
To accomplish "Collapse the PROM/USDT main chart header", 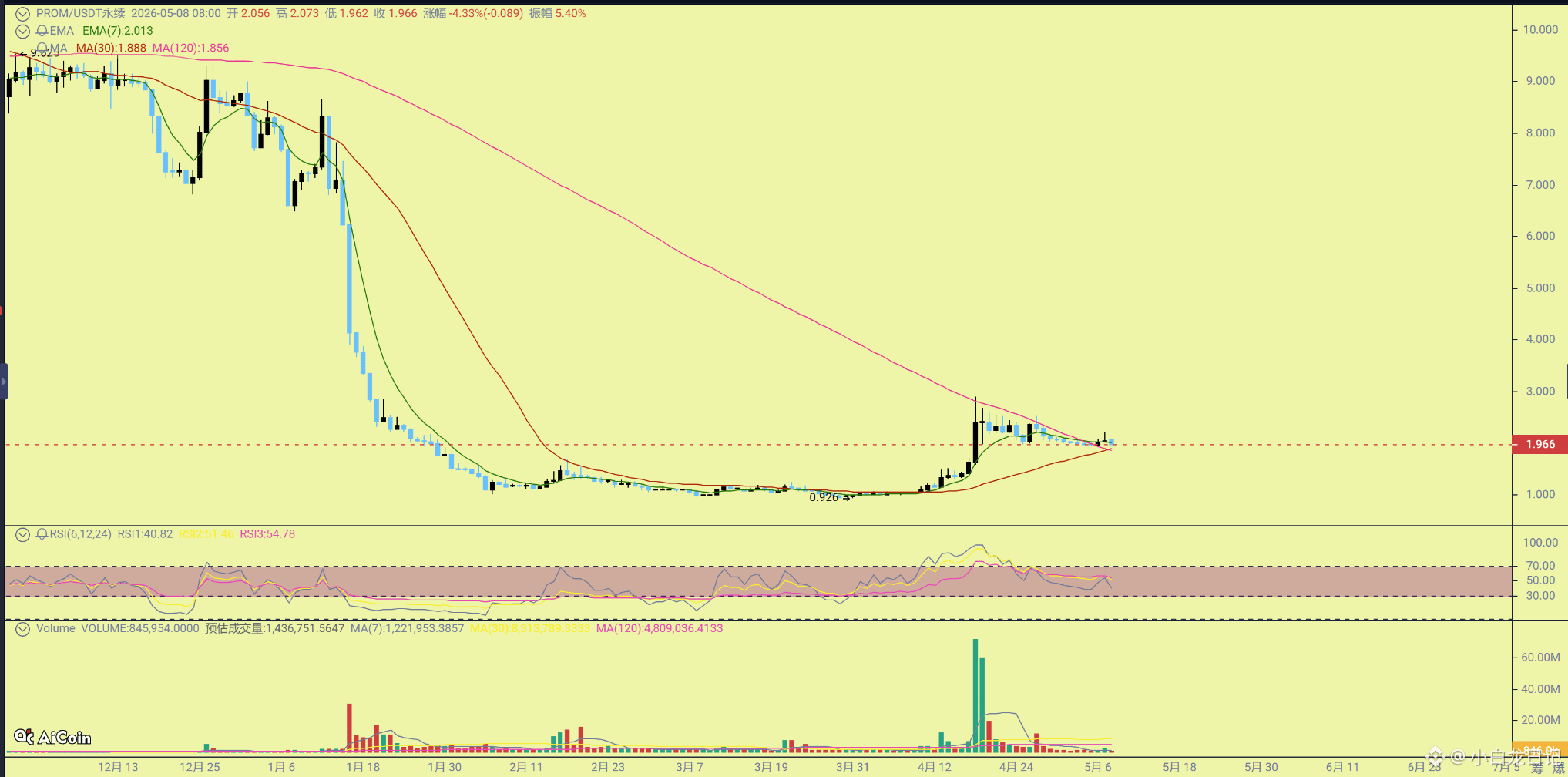I will tap(22, 14).
